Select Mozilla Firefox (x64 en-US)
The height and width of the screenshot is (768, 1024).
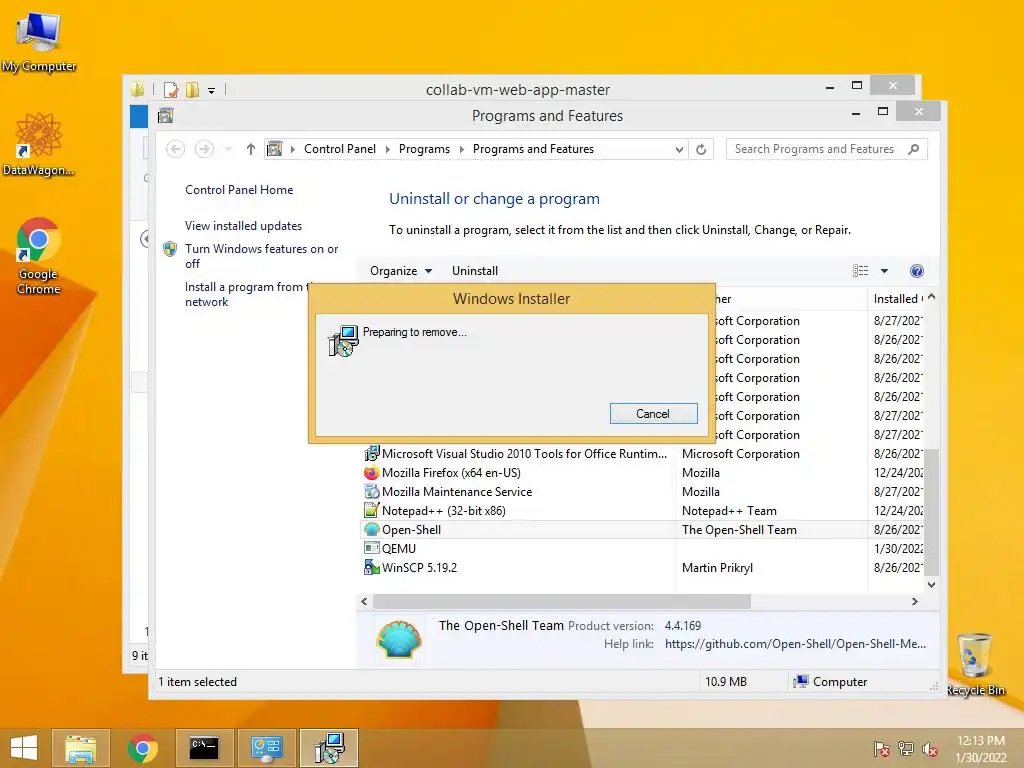tap(643, 472)
